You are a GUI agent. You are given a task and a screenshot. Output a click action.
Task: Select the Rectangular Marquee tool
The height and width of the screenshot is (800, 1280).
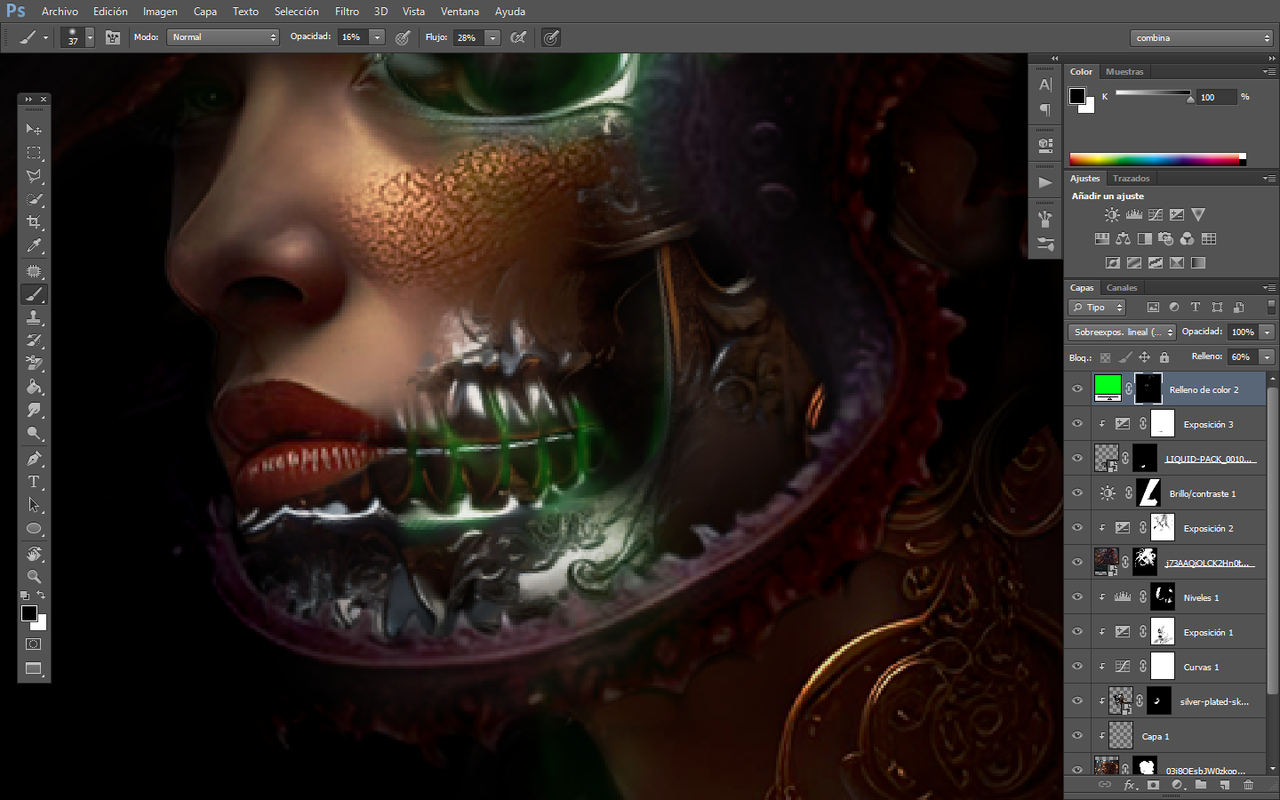pyautogui.click(x=34, y=153)
